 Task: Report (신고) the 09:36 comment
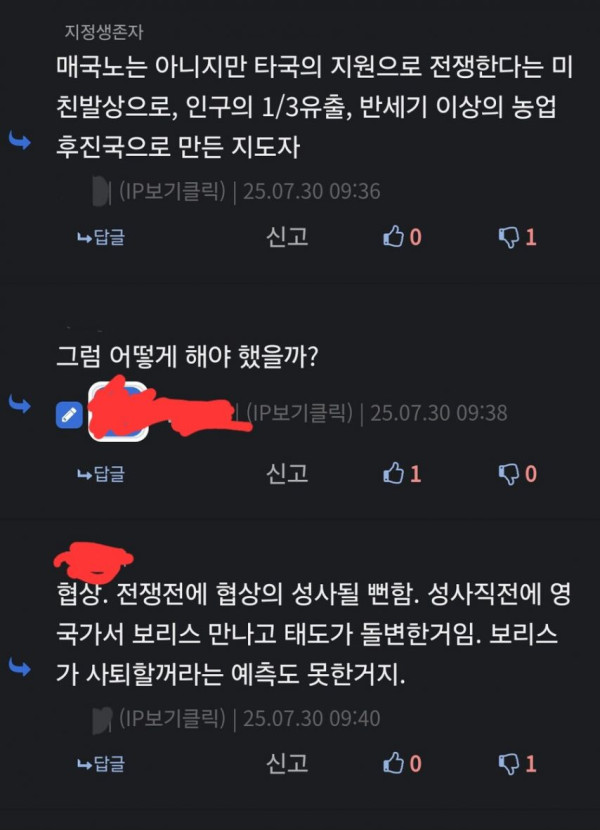287,236
